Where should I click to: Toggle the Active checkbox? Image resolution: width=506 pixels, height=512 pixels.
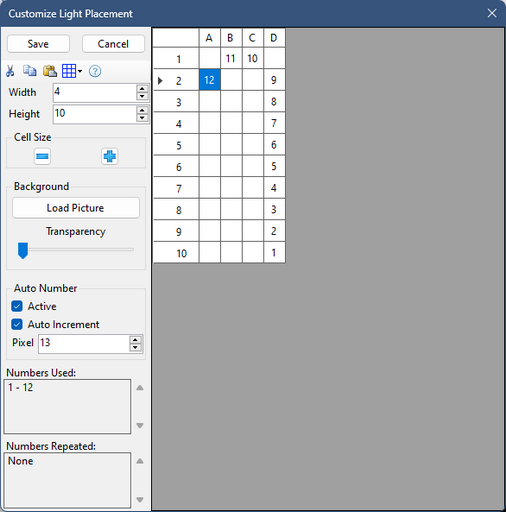17,306
